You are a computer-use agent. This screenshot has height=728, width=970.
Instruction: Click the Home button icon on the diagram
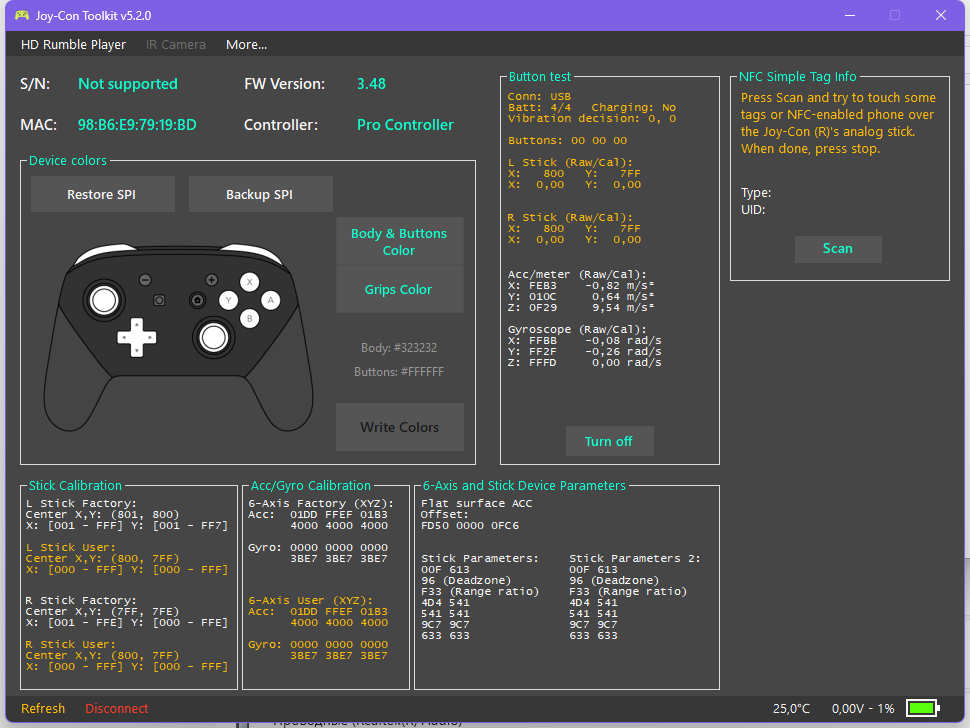pos(197,299)
